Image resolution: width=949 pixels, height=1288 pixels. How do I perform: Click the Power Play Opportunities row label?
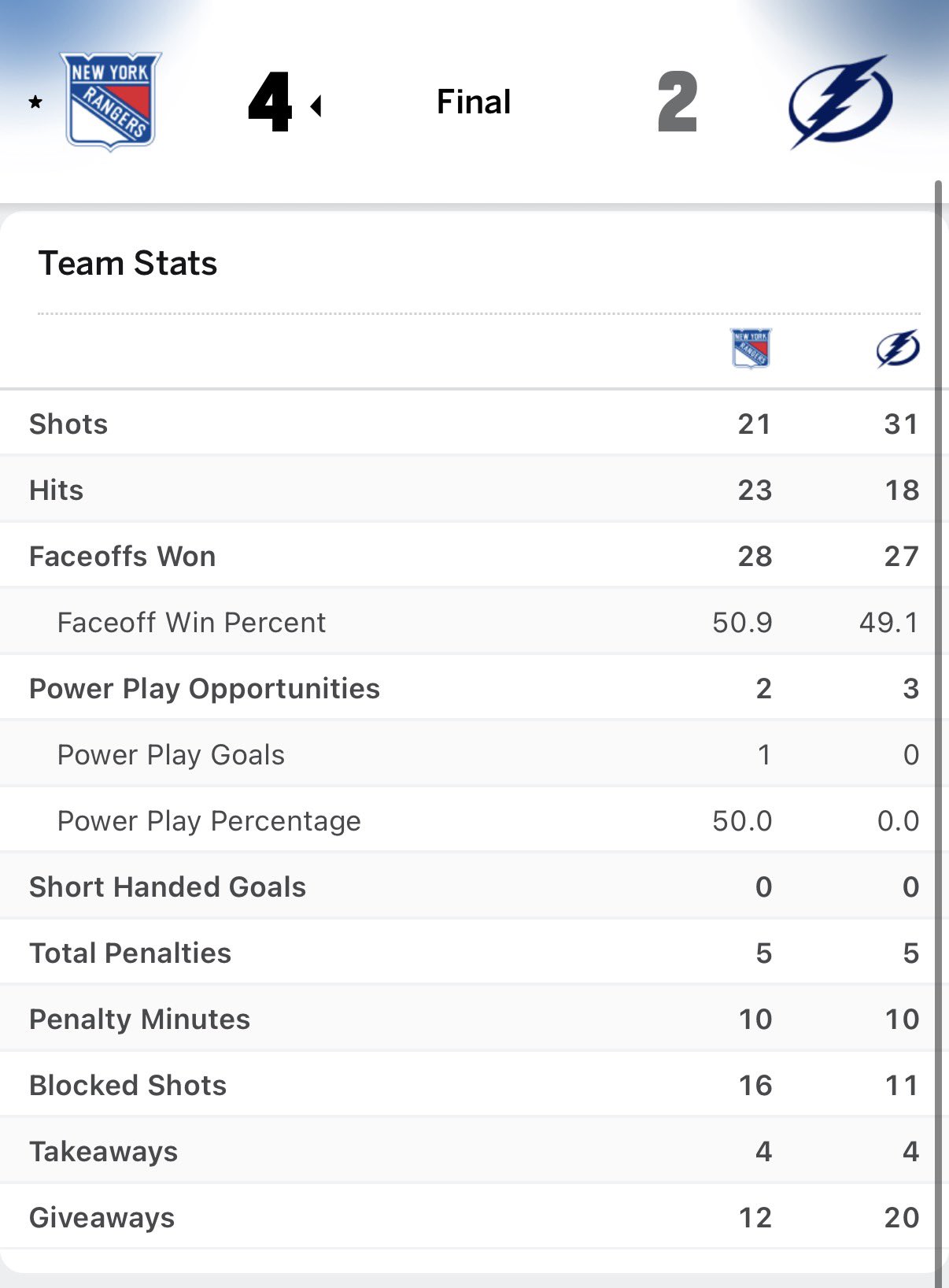[x=205, y=689]
